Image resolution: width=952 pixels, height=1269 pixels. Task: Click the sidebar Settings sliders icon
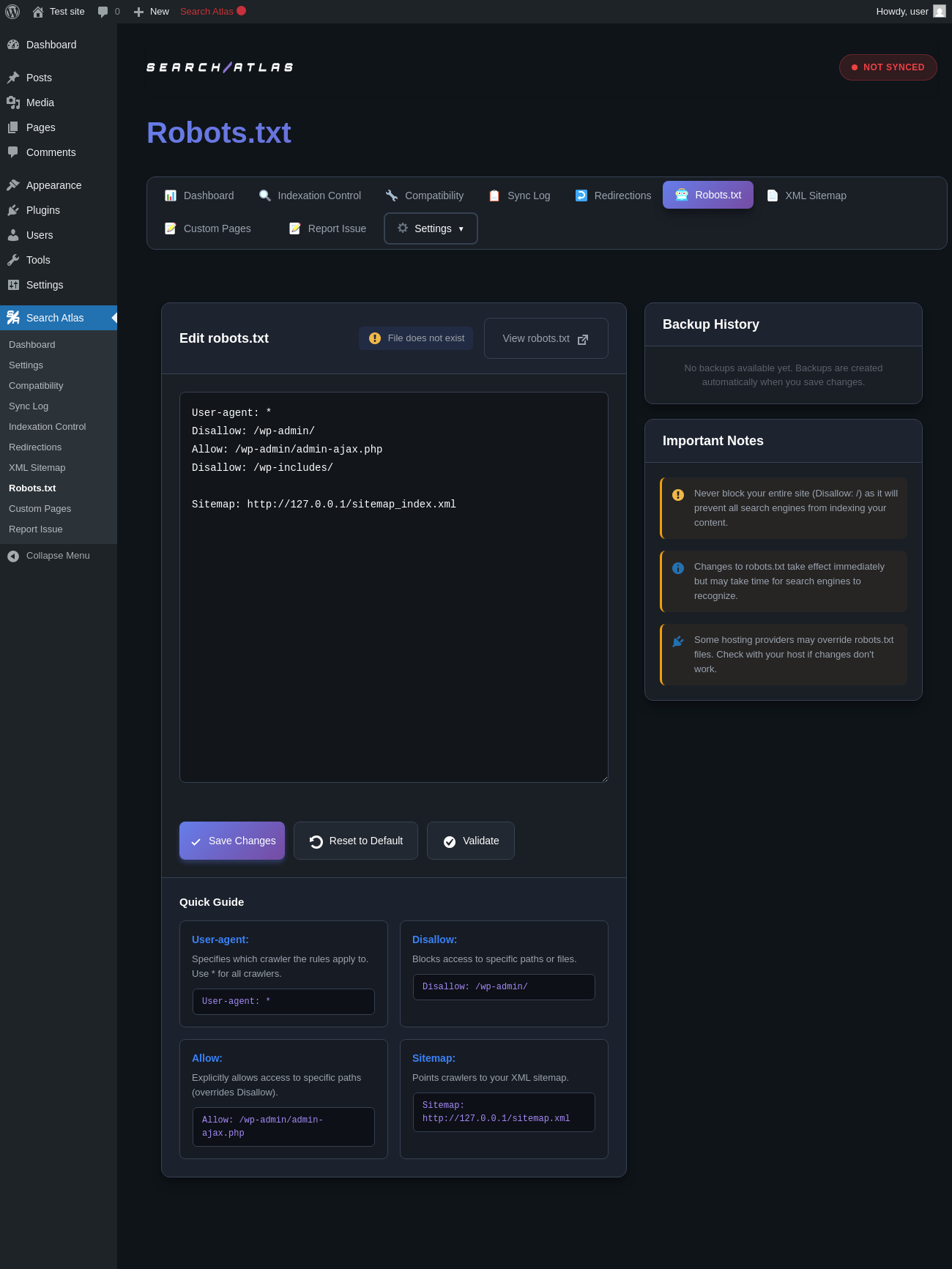13,285
